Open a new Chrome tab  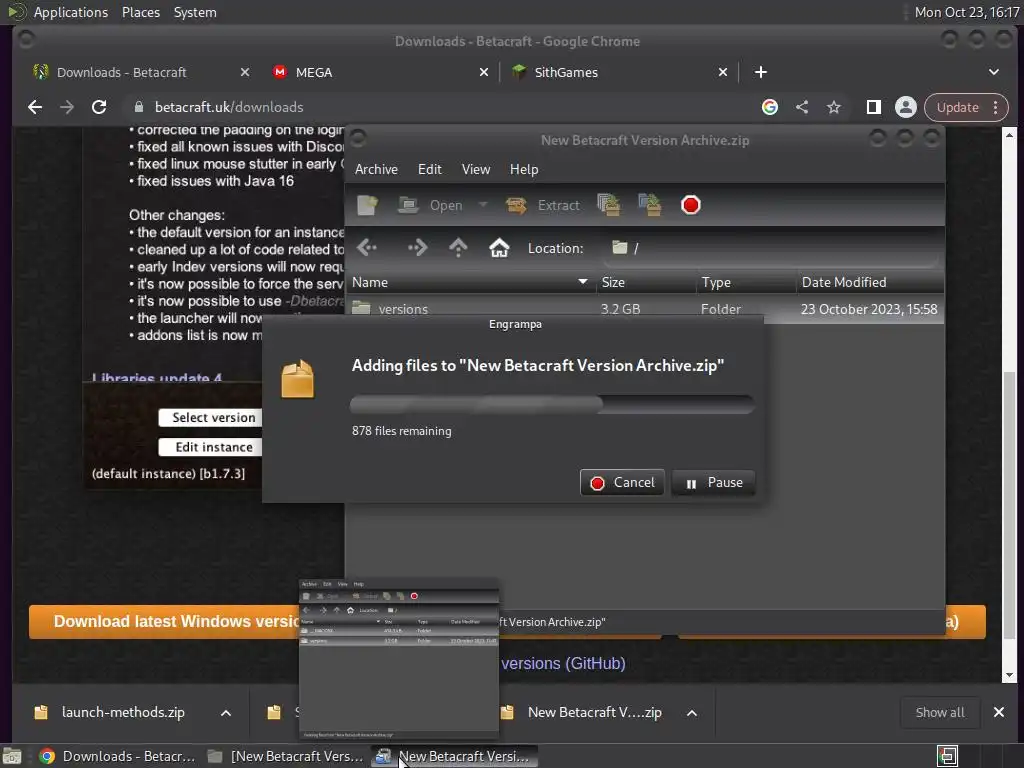coord(761,72)
